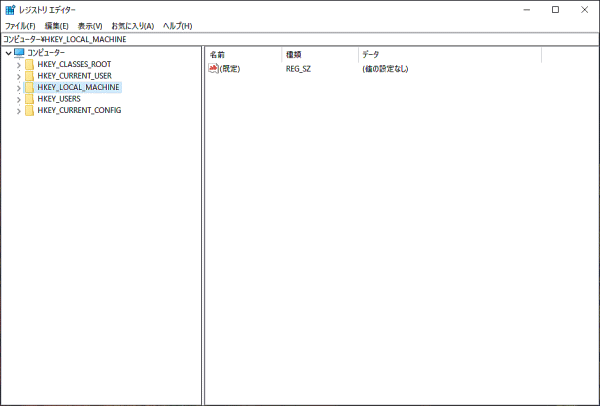Click the registry path address bar
Screen dimensions: 600x406
(x=300, y=39)
